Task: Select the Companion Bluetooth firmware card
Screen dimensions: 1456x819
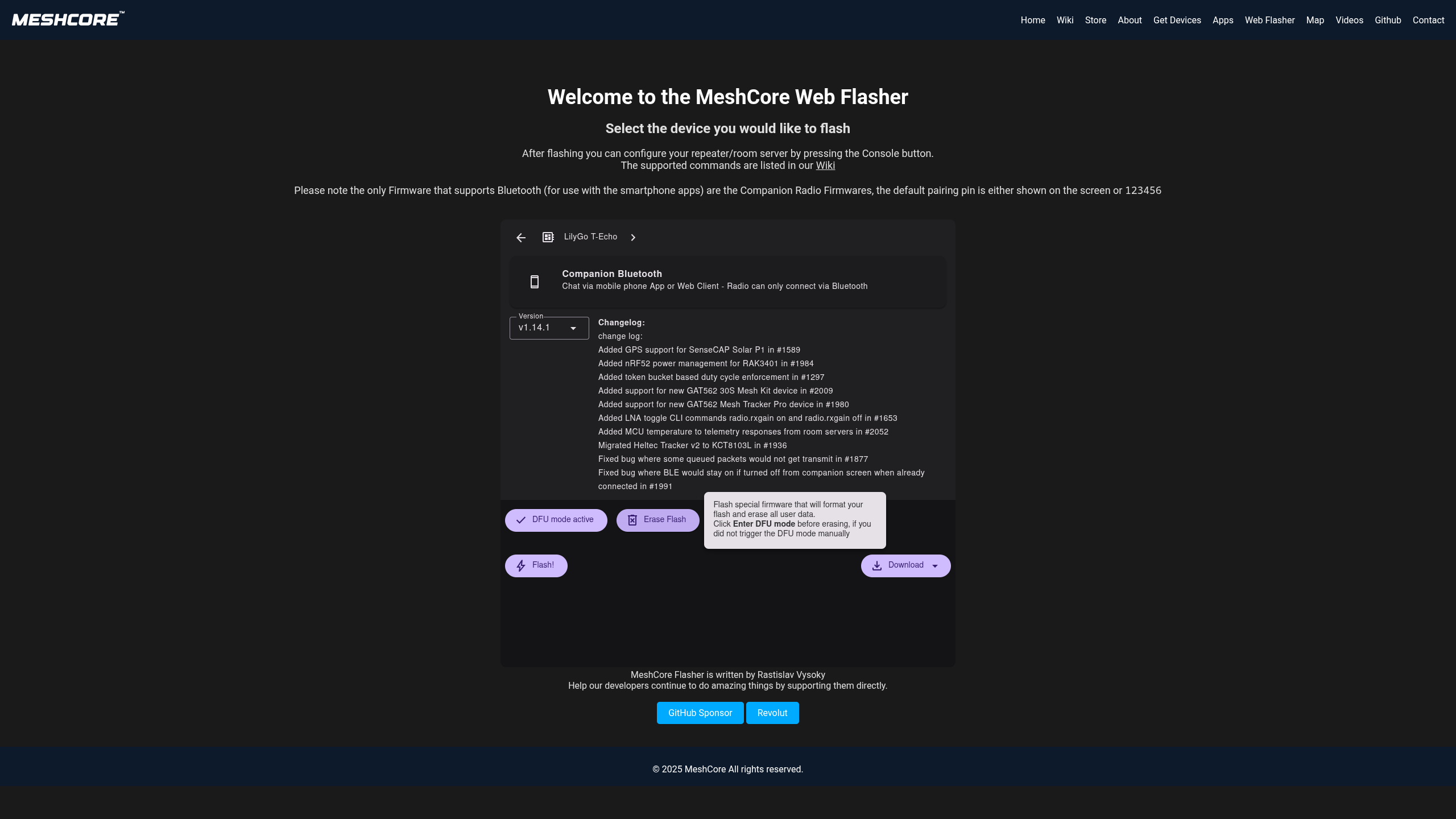Action: (727, 282)
